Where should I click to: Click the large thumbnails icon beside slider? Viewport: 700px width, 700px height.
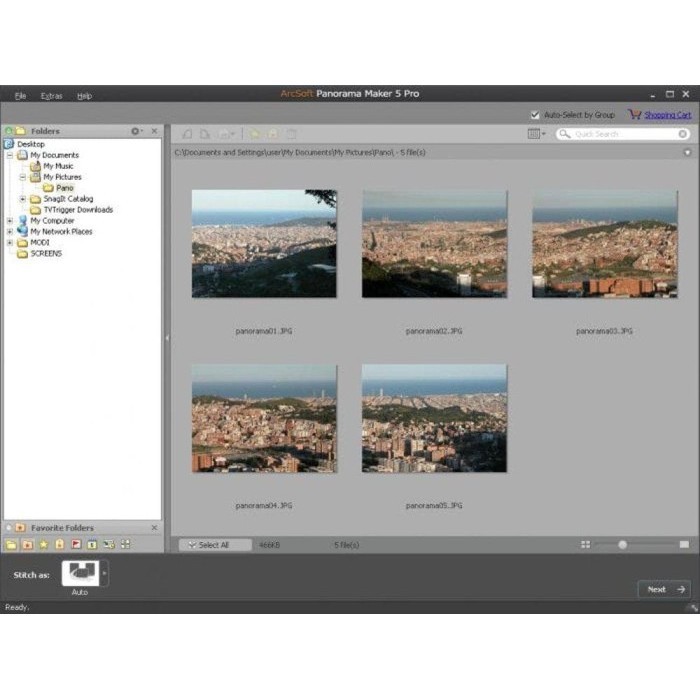click(684, 545)
